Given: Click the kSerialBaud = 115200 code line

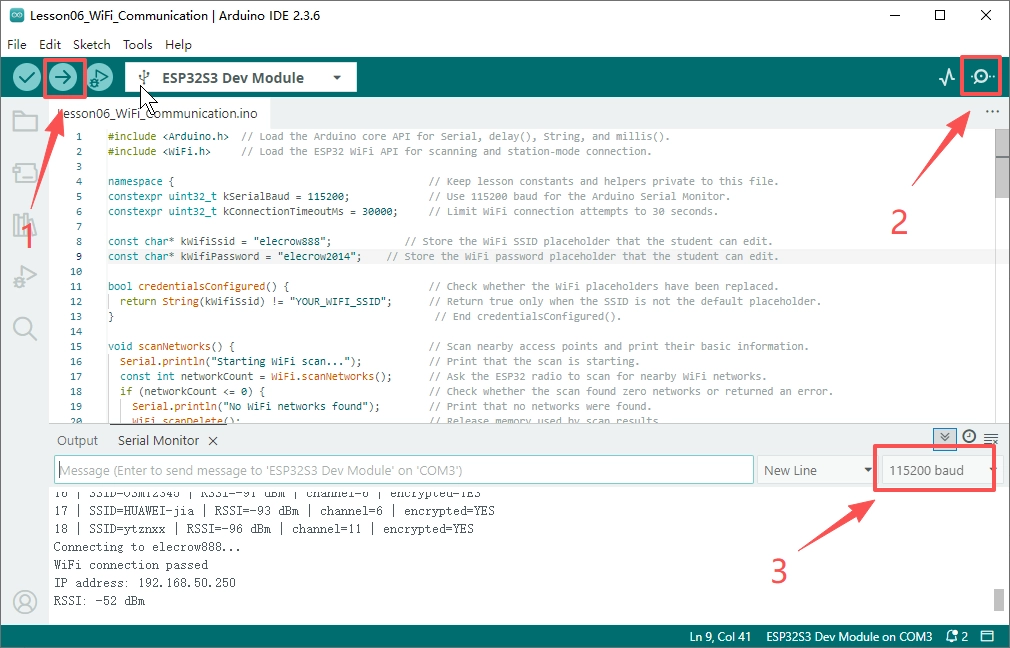Looking at the screenshot, I should 229,196.
